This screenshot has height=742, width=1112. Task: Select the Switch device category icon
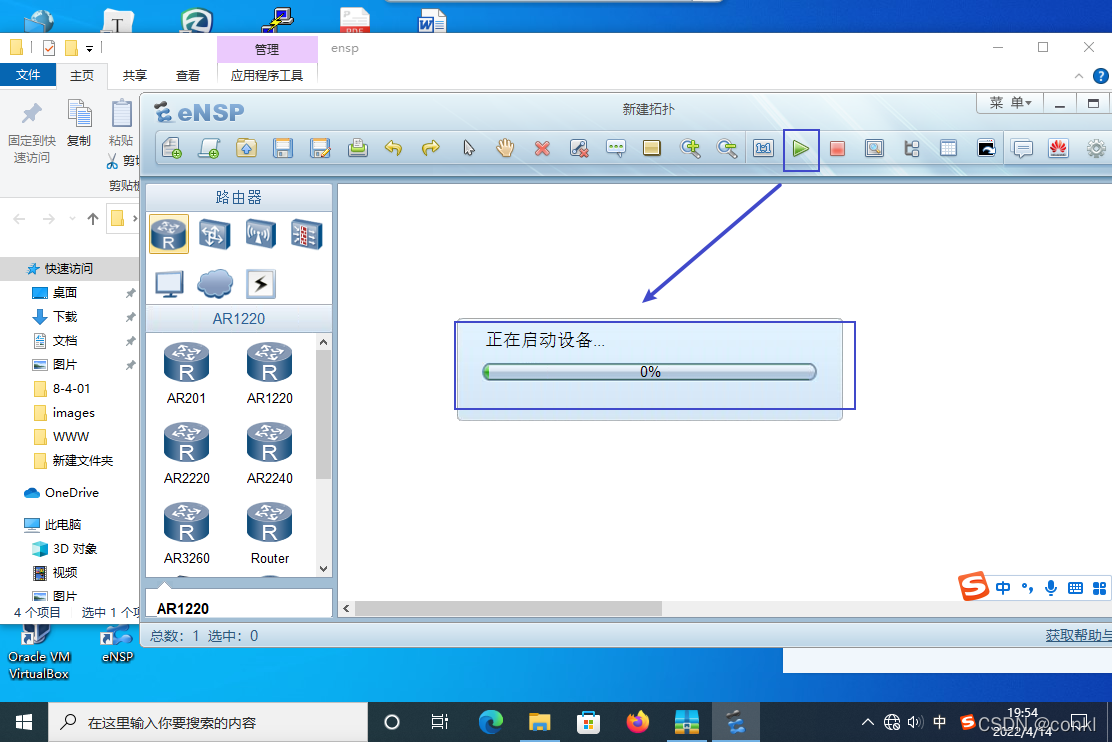pyautogui.click(x=214, y=234)
